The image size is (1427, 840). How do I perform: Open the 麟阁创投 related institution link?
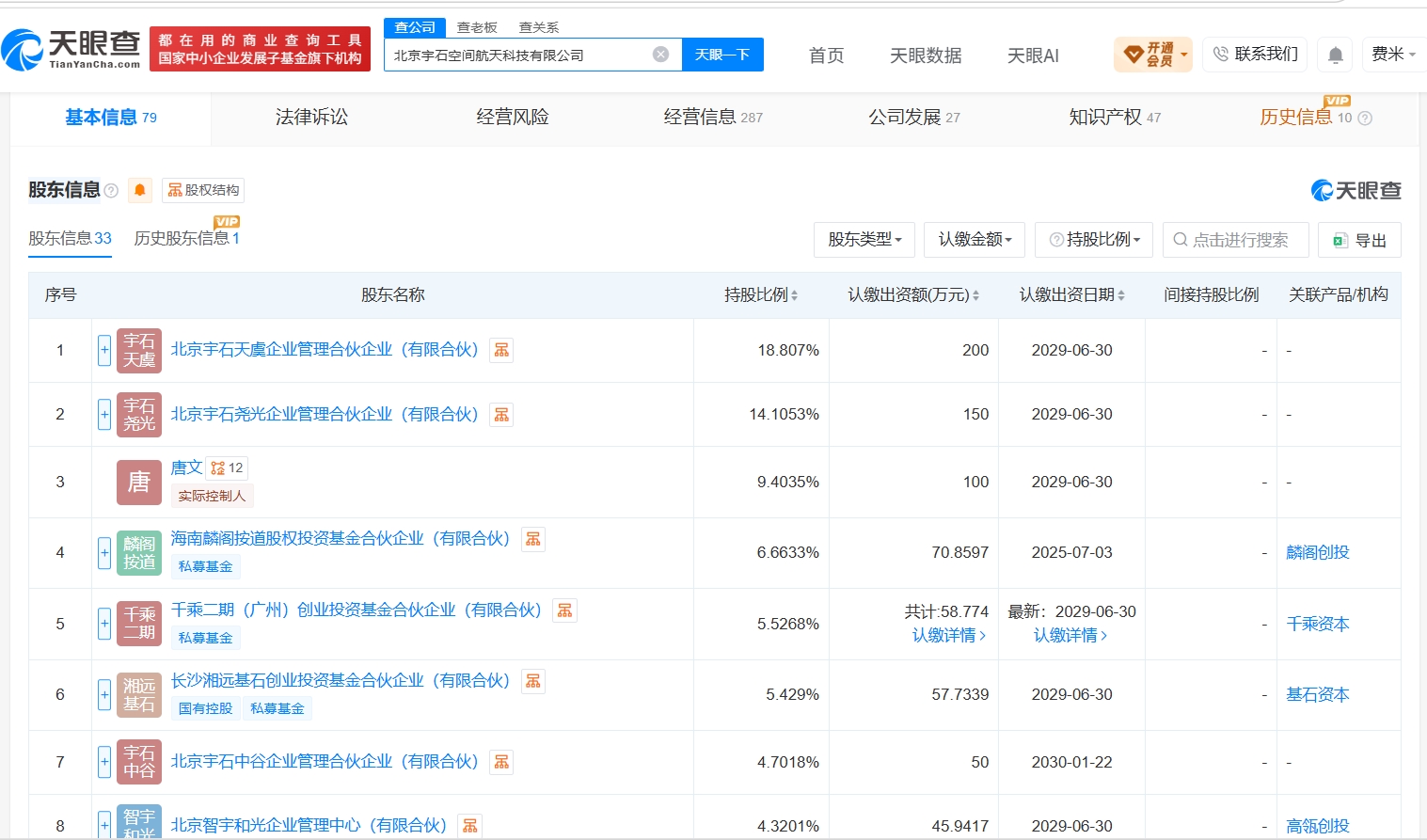pos(1318,553)
